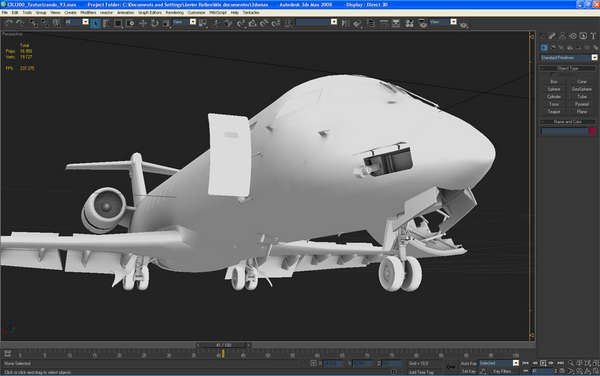600x376 pixels.
Task: Open the Graph Editors menu
Action: click(x=150, y=13)
